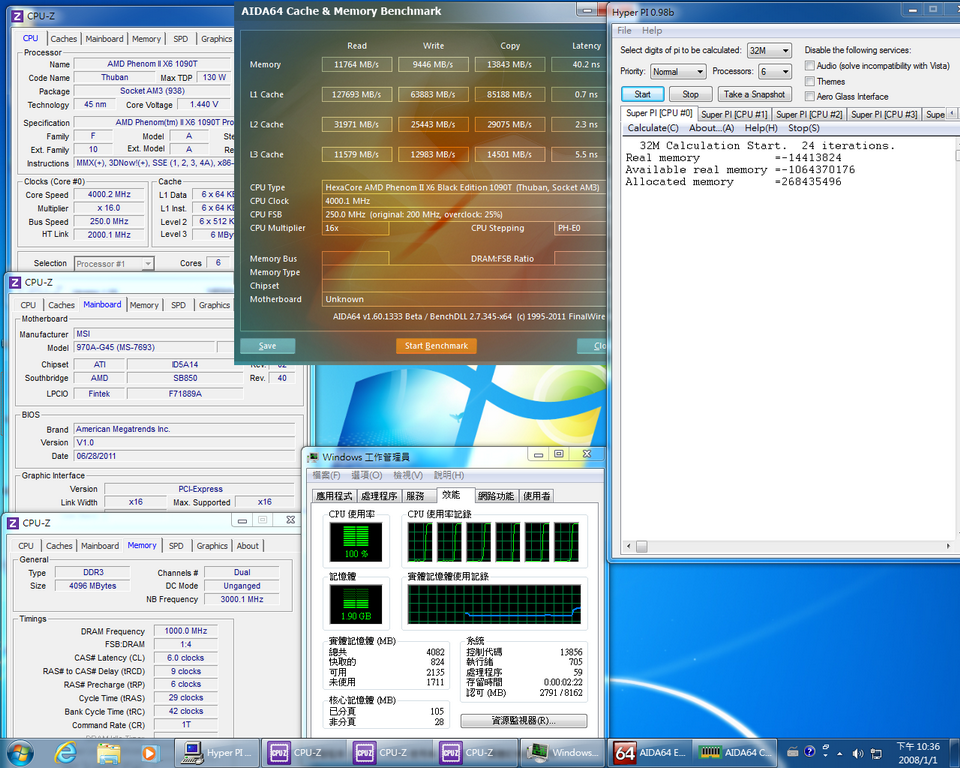Open the network tray icon

click(877, 753)
